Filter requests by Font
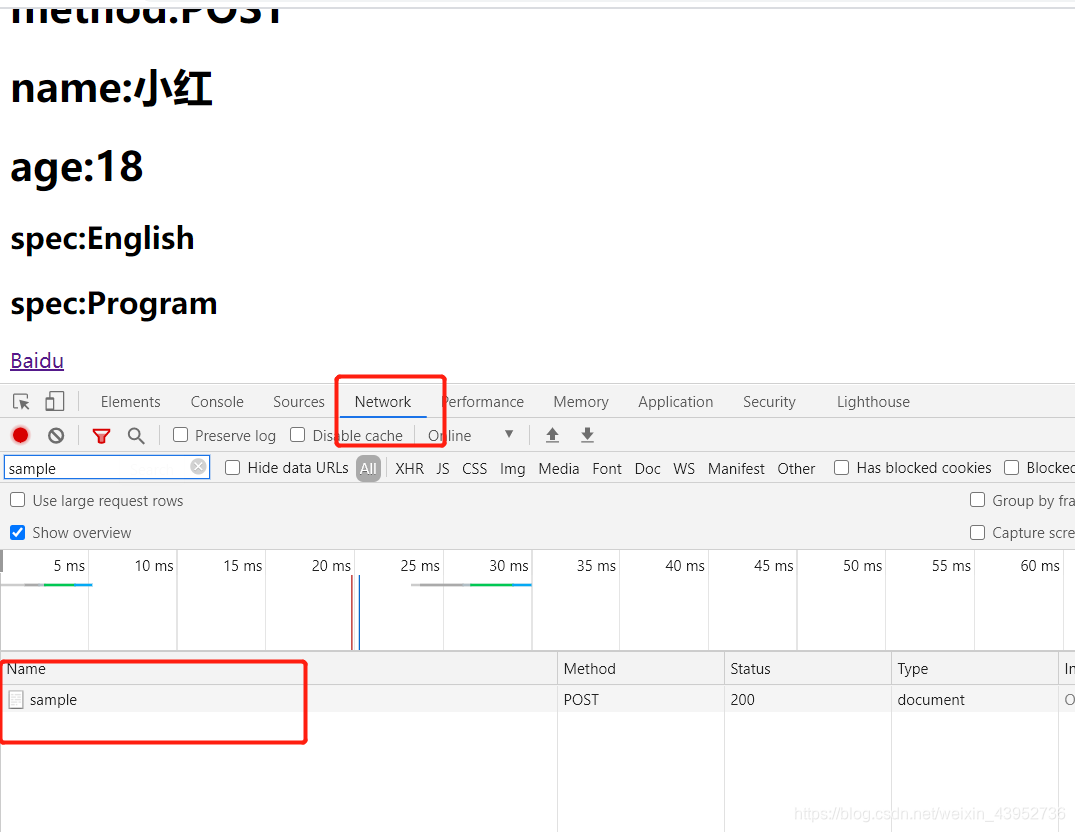The height and width of the screenshot is (832, 1075). point(607,469)
